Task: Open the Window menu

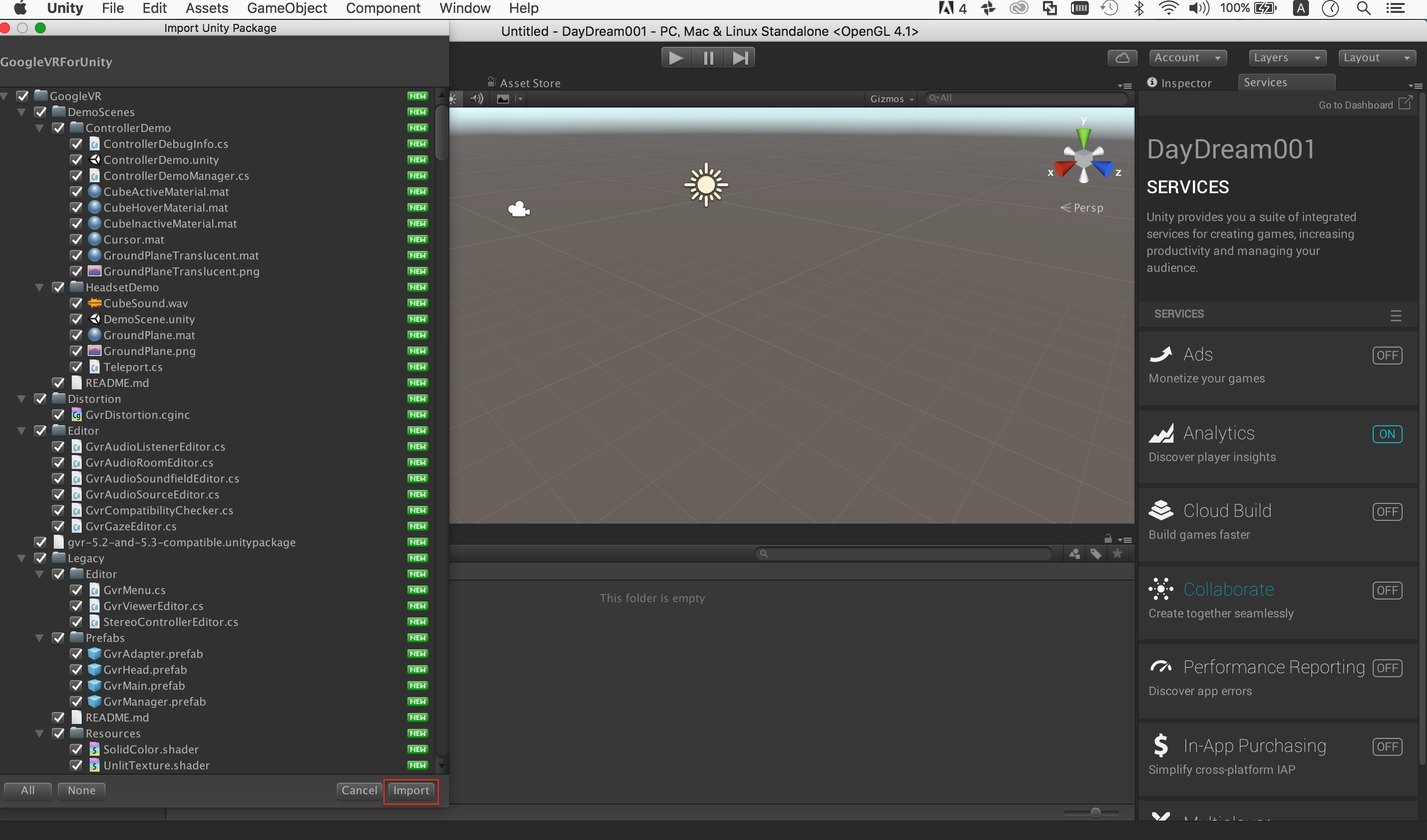Action: (465, 8)
